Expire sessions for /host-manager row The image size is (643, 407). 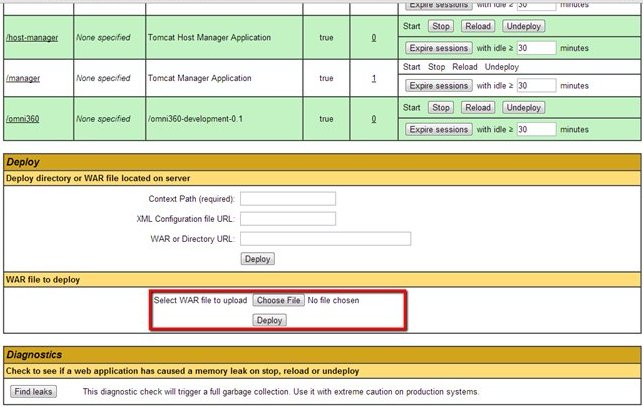[439, 48]
